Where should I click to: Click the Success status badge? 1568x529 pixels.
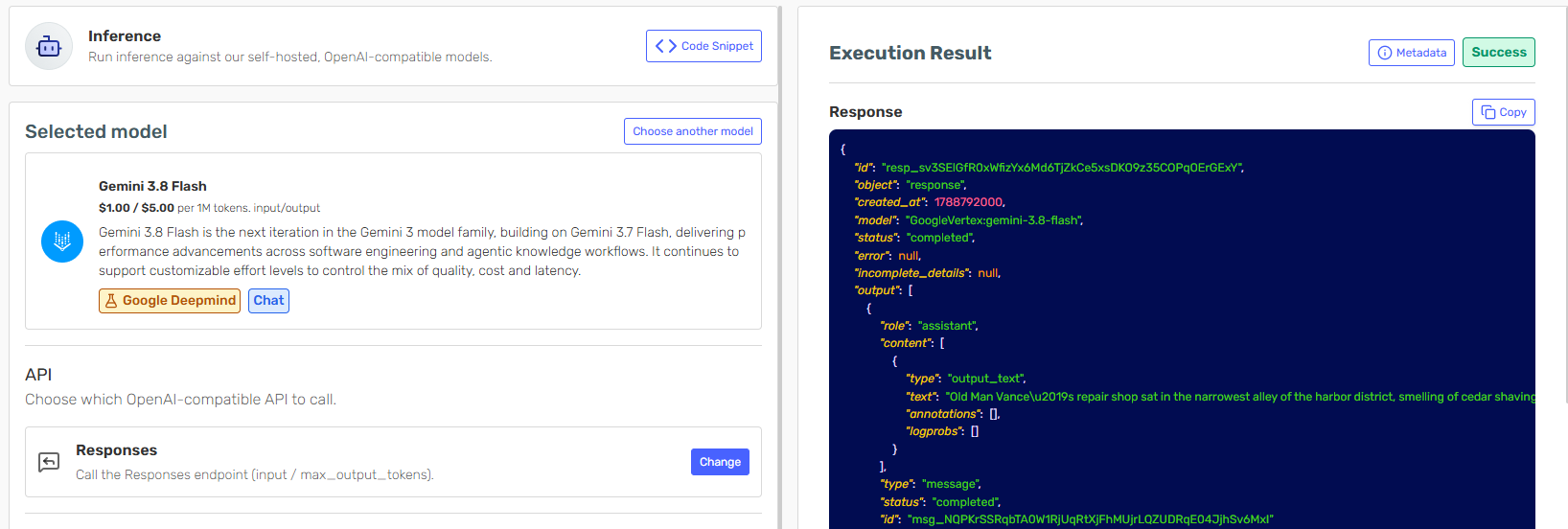click(x=1498, y=53)
